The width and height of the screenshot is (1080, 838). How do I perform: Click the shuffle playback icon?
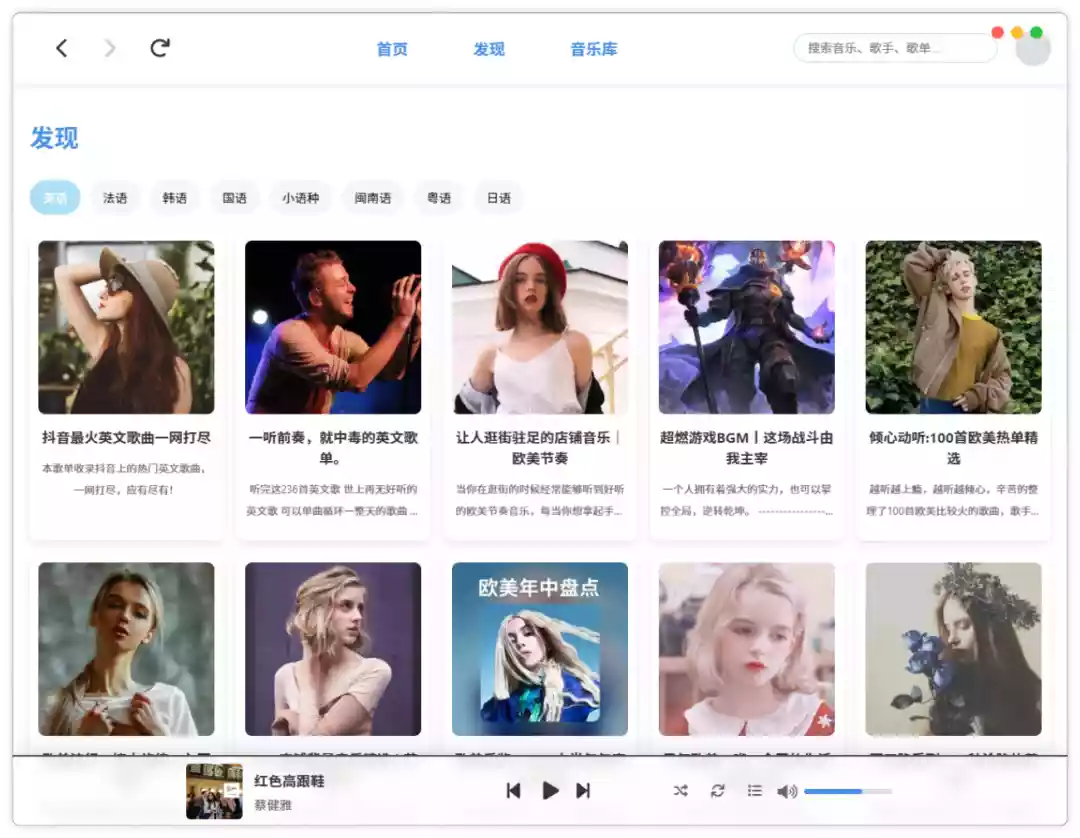(681, 790)
